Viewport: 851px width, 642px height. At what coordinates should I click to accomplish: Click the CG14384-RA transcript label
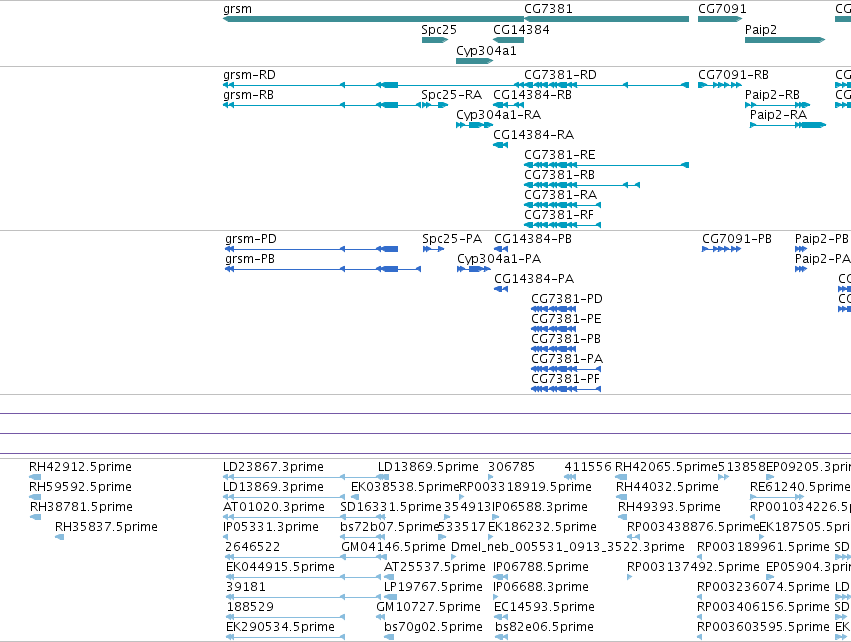(534, 135)
